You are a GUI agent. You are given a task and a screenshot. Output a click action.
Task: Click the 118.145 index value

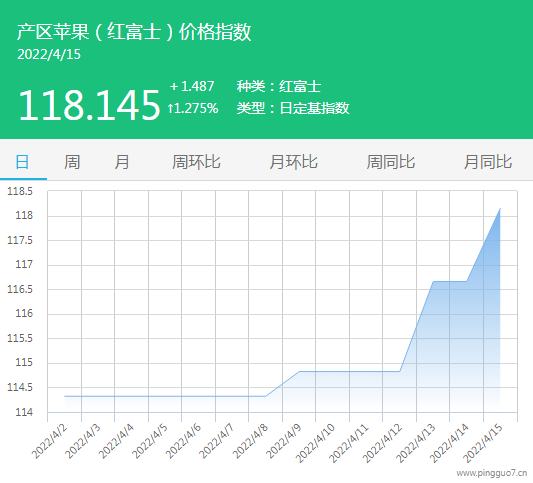pos(89,105)
